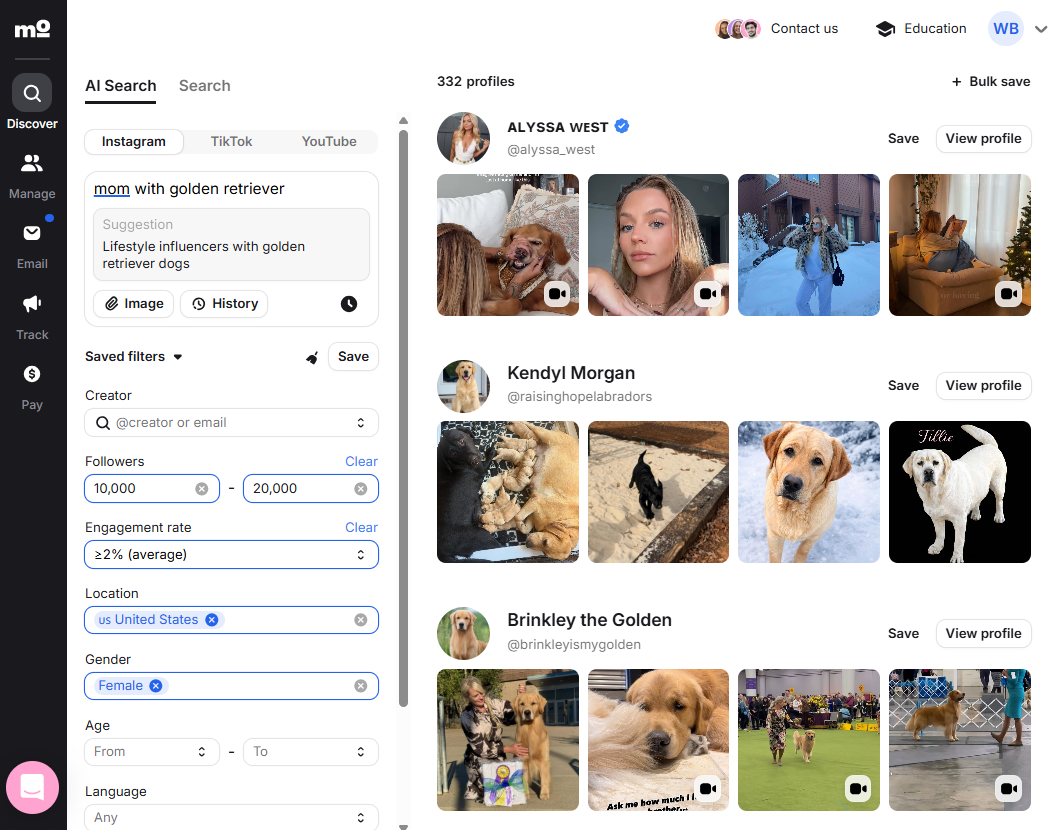
Task: Click the Contact us link
Action: point(804,29)
